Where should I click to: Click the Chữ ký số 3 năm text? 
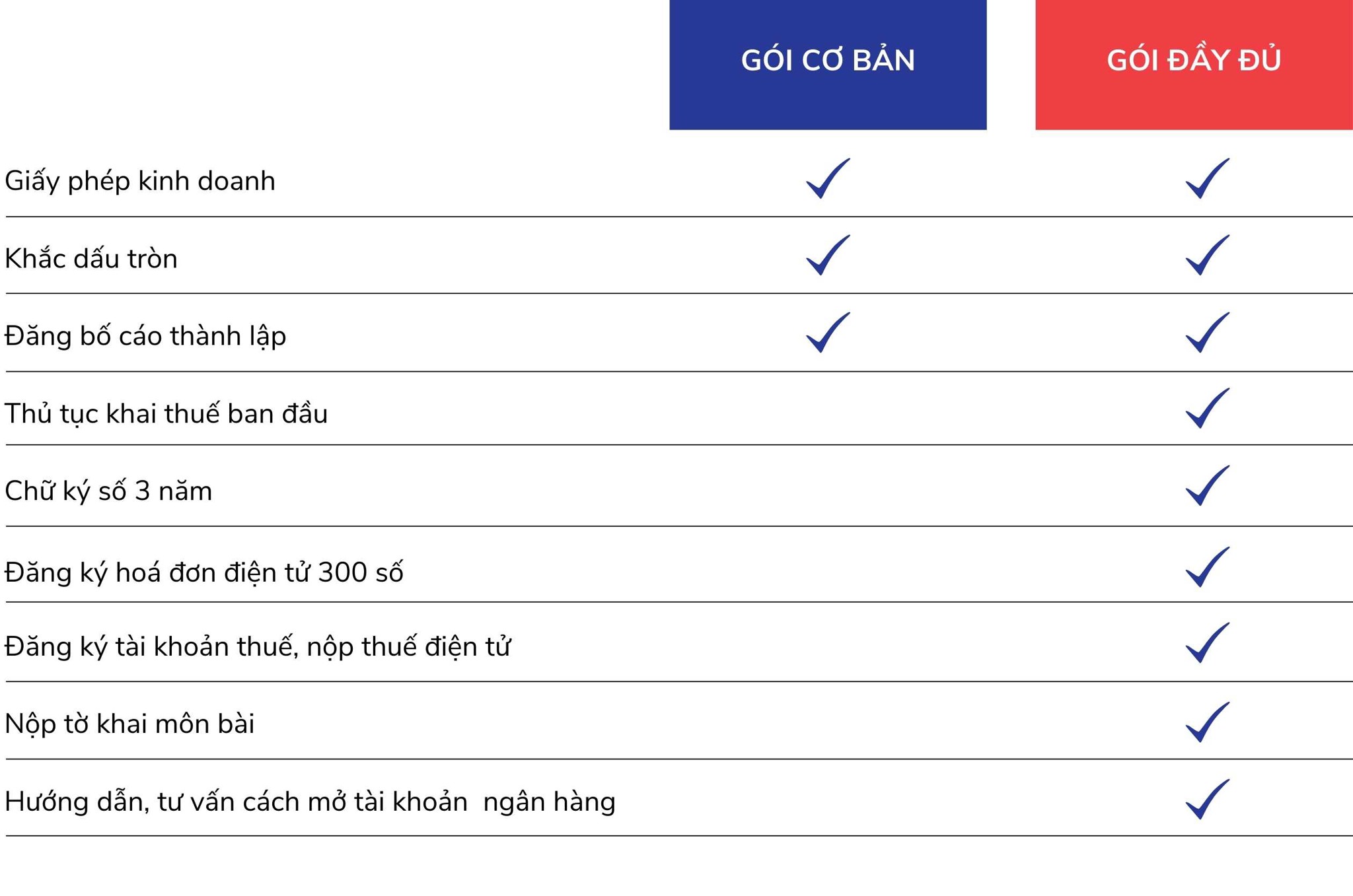108,492
